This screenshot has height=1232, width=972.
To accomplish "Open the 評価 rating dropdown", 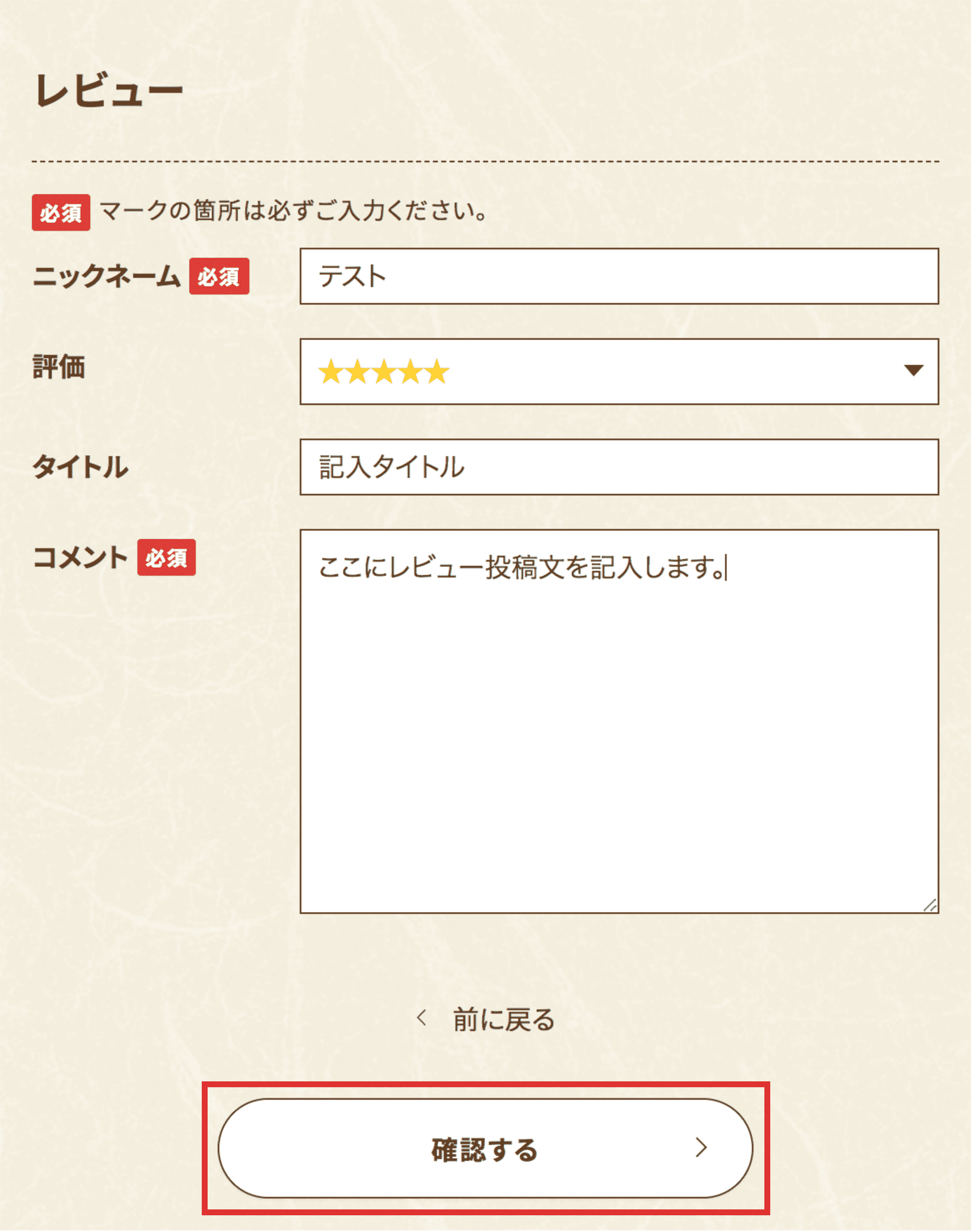I will click(x=620, y=370).
